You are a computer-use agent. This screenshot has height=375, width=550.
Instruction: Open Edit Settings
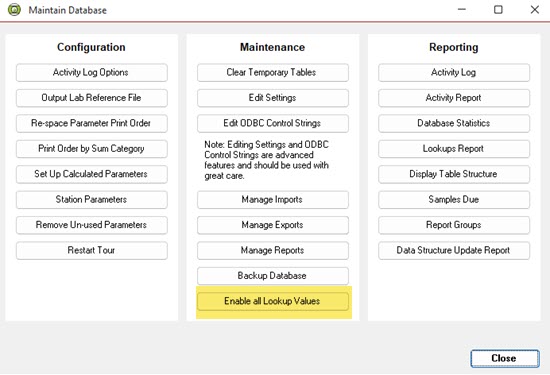point(273,98)
